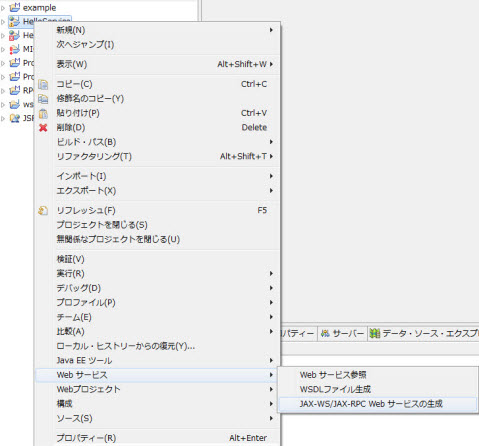479x446 pixels.
Task: Open チーム(E) submenu
Action: 157,317
